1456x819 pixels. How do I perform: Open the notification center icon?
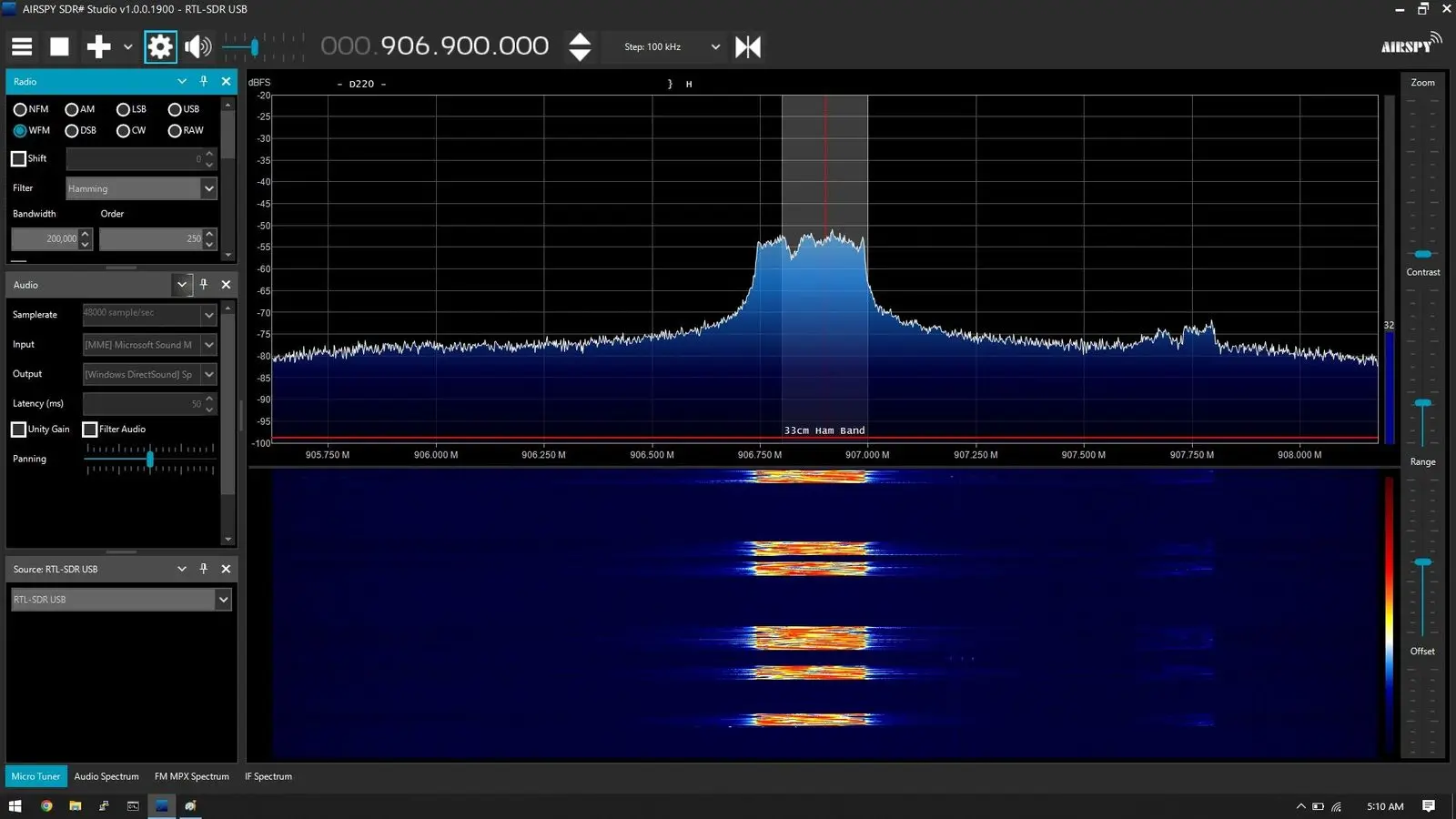tap(1429, 806)
